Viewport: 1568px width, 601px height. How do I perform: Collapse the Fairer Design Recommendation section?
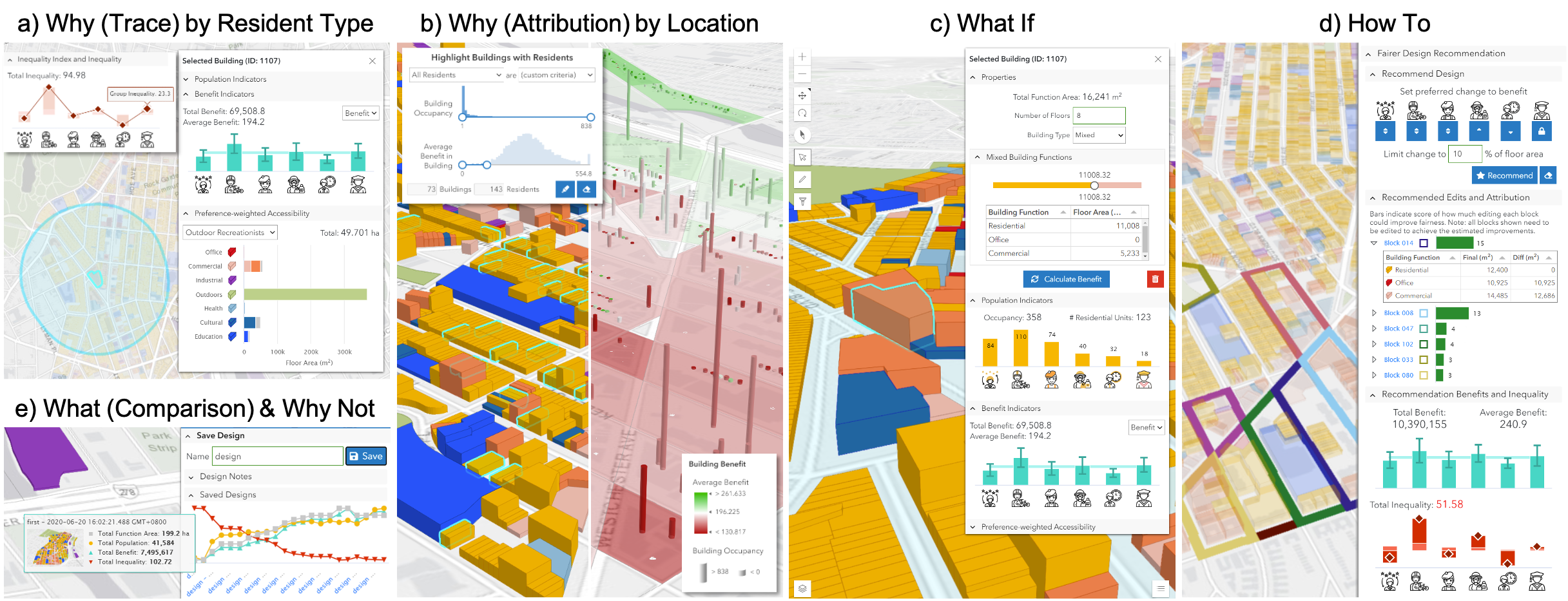[1368, 53]
